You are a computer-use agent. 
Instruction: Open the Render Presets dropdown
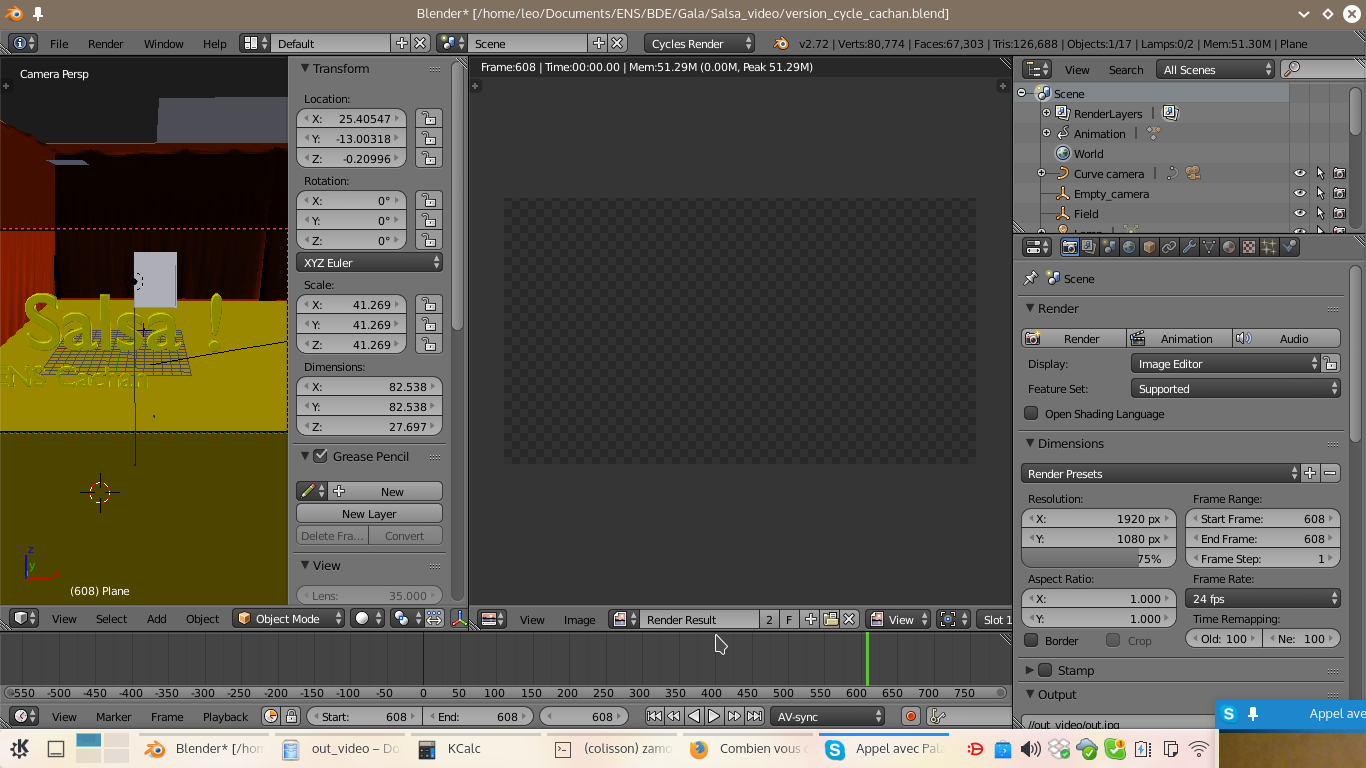tap(1160, 473)
